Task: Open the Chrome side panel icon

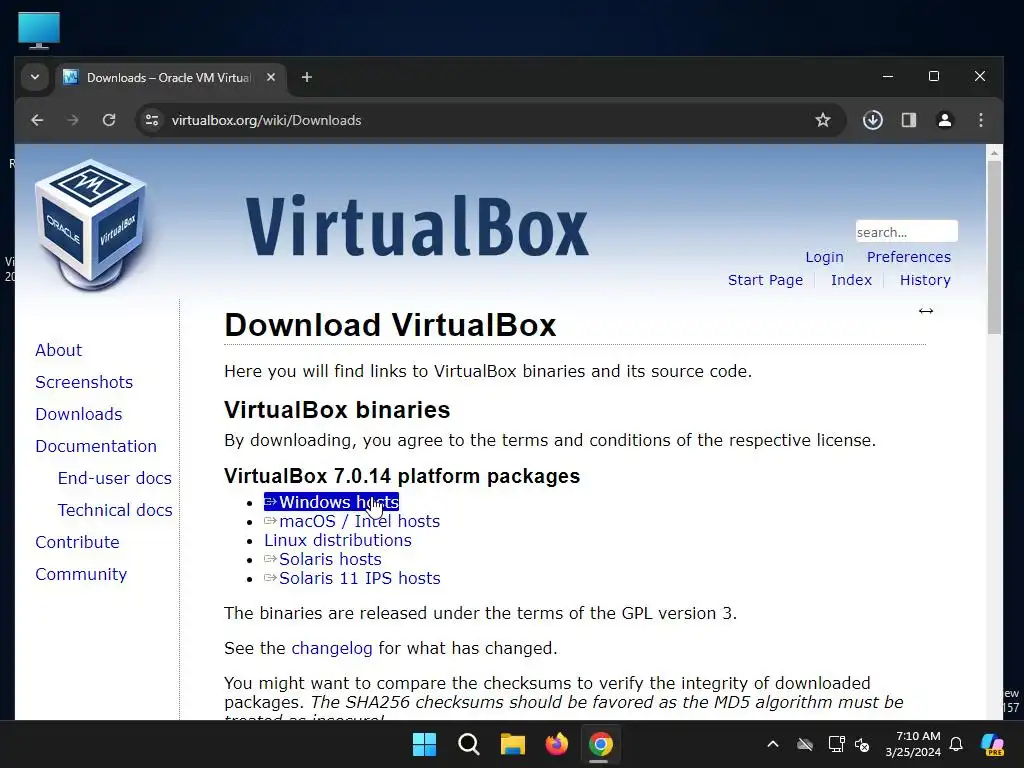Action: [908, 120]
